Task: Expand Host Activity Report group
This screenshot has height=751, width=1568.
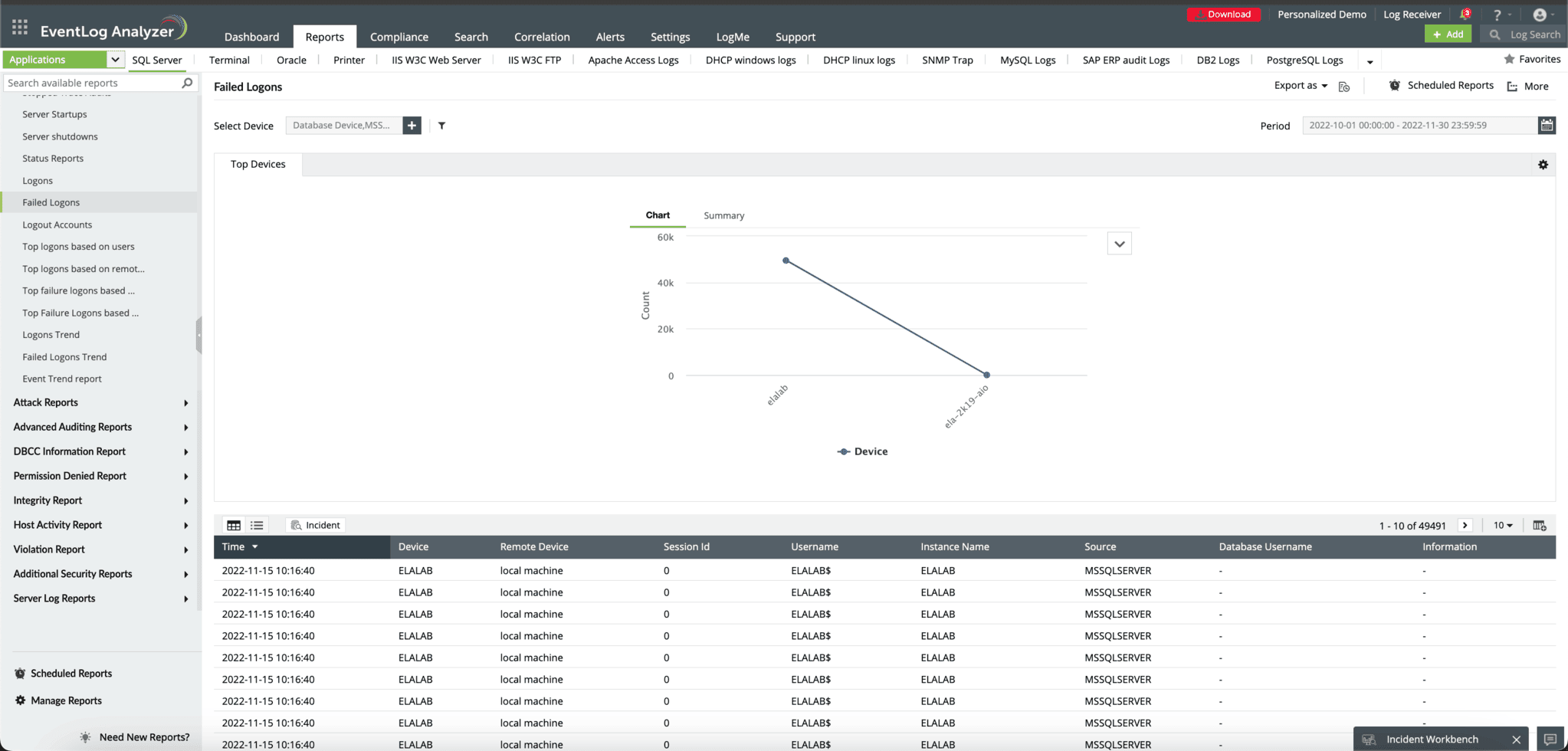Action: [x=100, y=525]
